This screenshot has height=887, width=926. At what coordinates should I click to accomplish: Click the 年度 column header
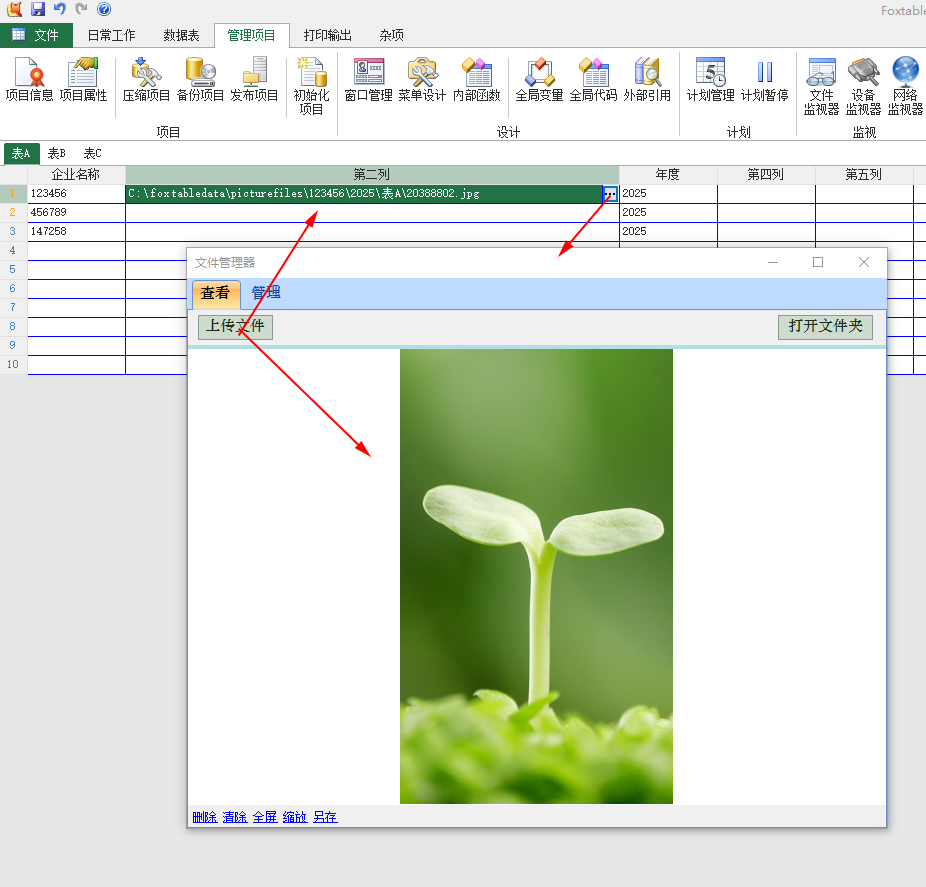pos(668,175)
